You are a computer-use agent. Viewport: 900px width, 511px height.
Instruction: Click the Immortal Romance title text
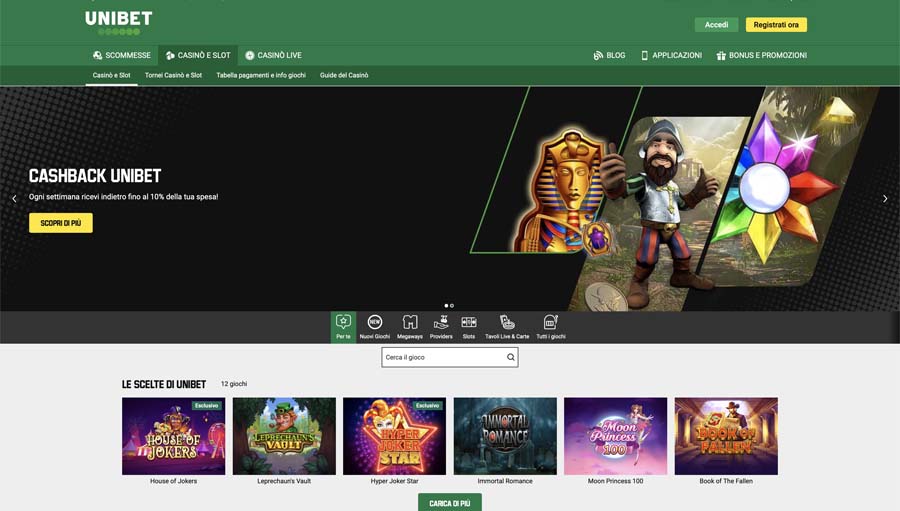pos(505,481)
